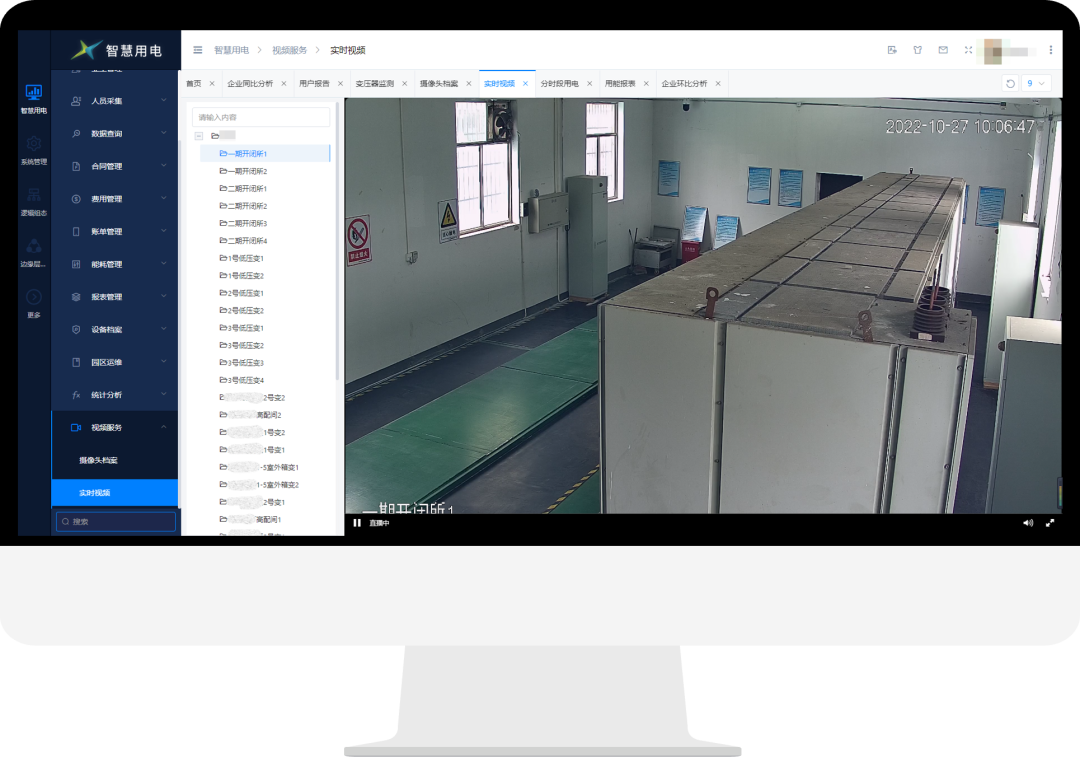Maximize the video player to fullscreen
The width and height of the screenshot is (1080, 757).
point(1050,523)
